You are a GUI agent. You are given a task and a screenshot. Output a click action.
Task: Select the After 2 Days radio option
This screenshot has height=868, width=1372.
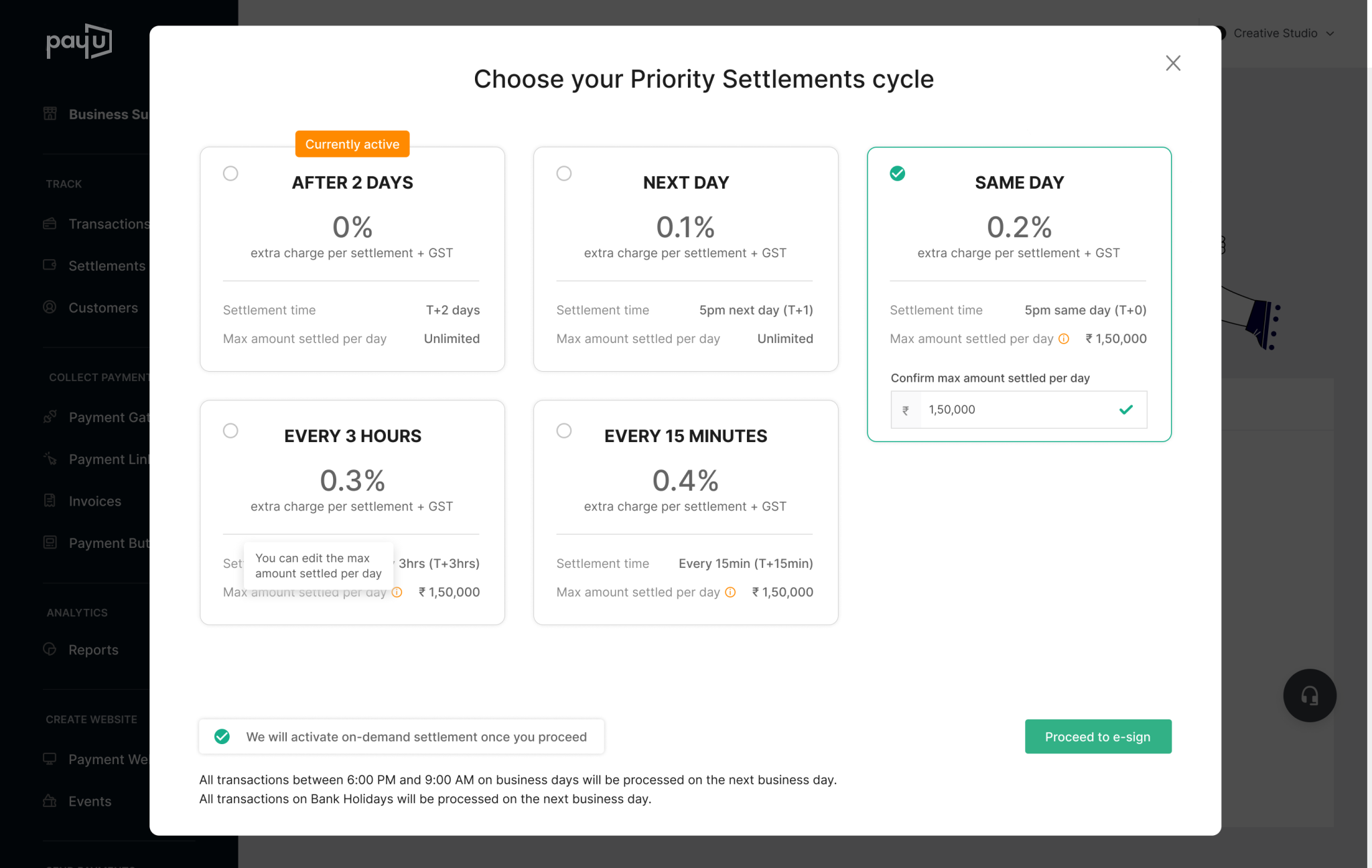point(230,173)
